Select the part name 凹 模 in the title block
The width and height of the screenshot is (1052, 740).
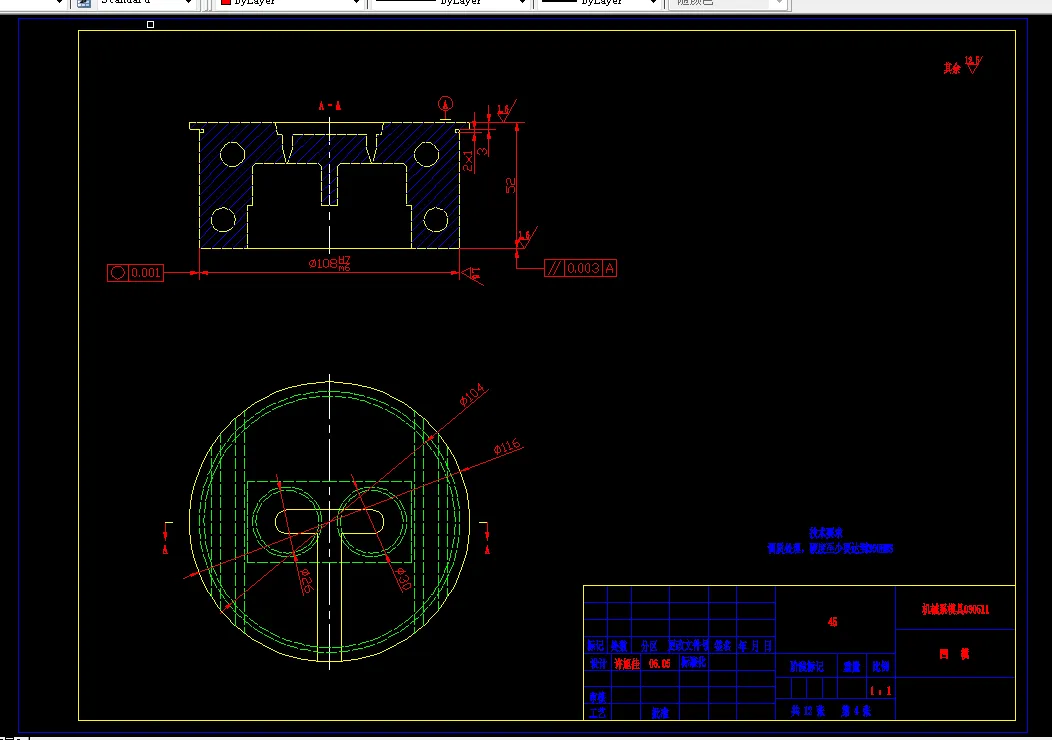pyautogui.click(x=955, y=654)
